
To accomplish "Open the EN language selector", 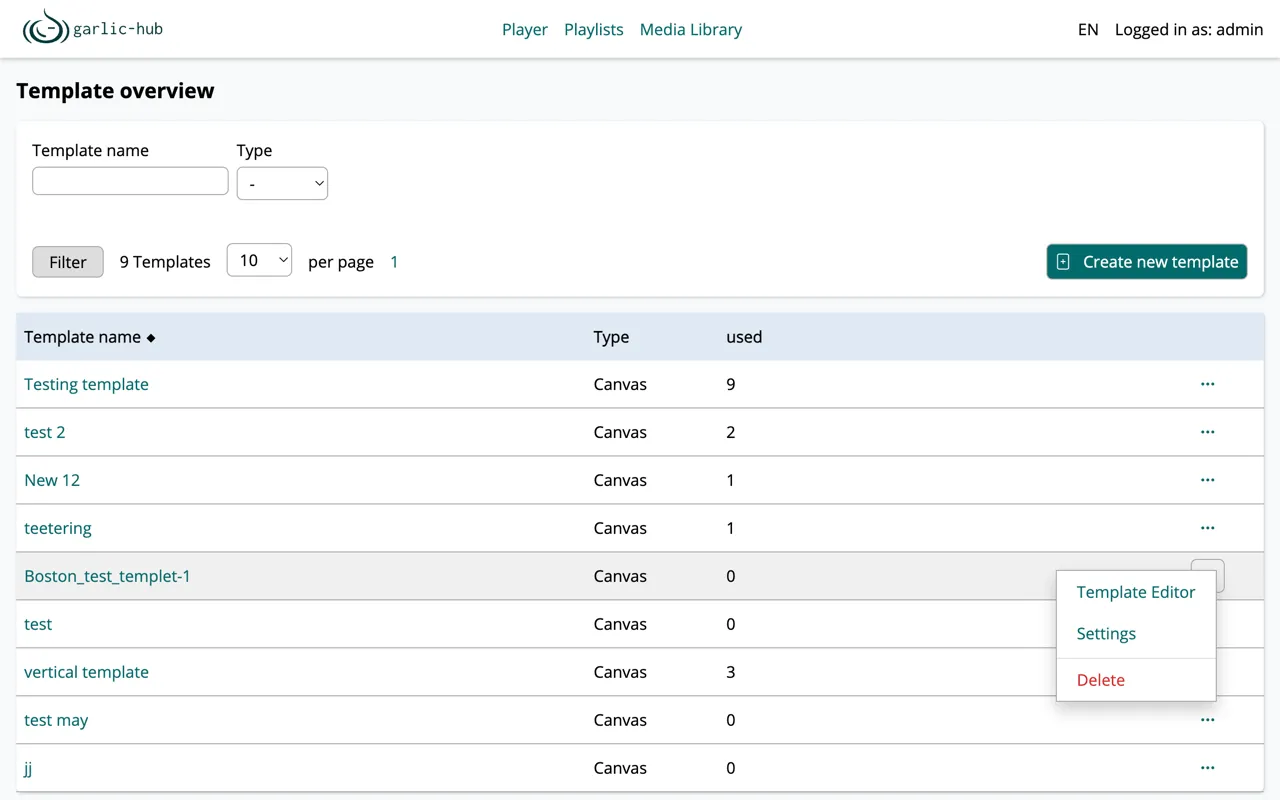I will (x=1088, y=29).
